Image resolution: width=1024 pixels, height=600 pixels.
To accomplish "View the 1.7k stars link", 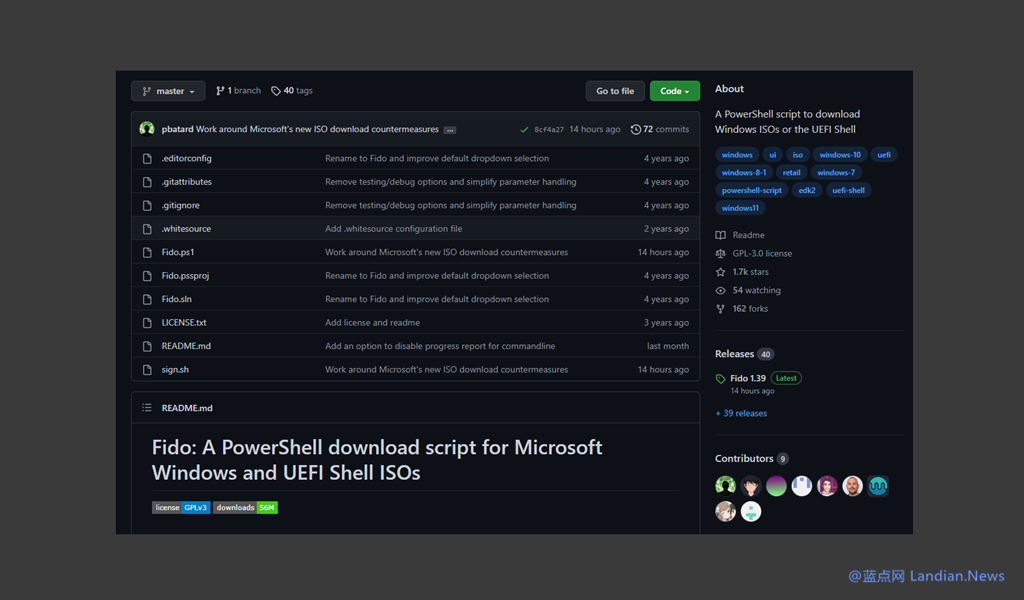I will click(750, 272).
